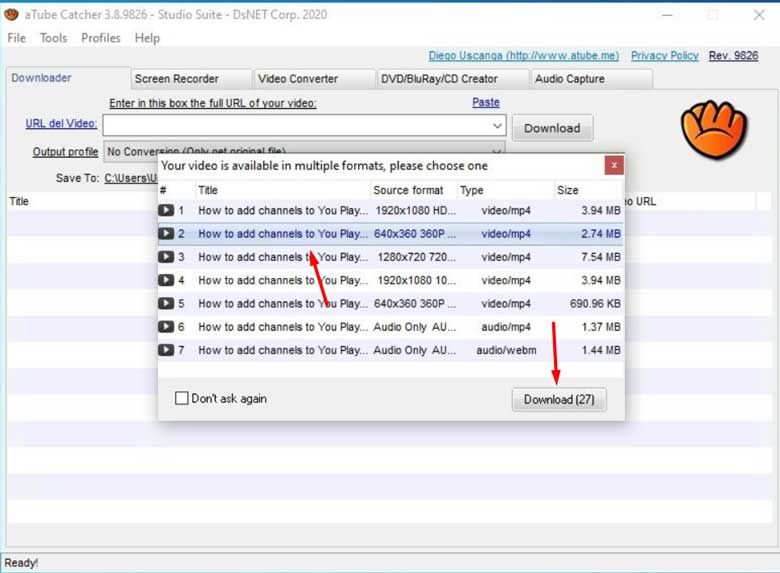This screenshot has width=780, height=573.
Task: Open the Privacy Policy link
Action: click(x=665, y=56)
